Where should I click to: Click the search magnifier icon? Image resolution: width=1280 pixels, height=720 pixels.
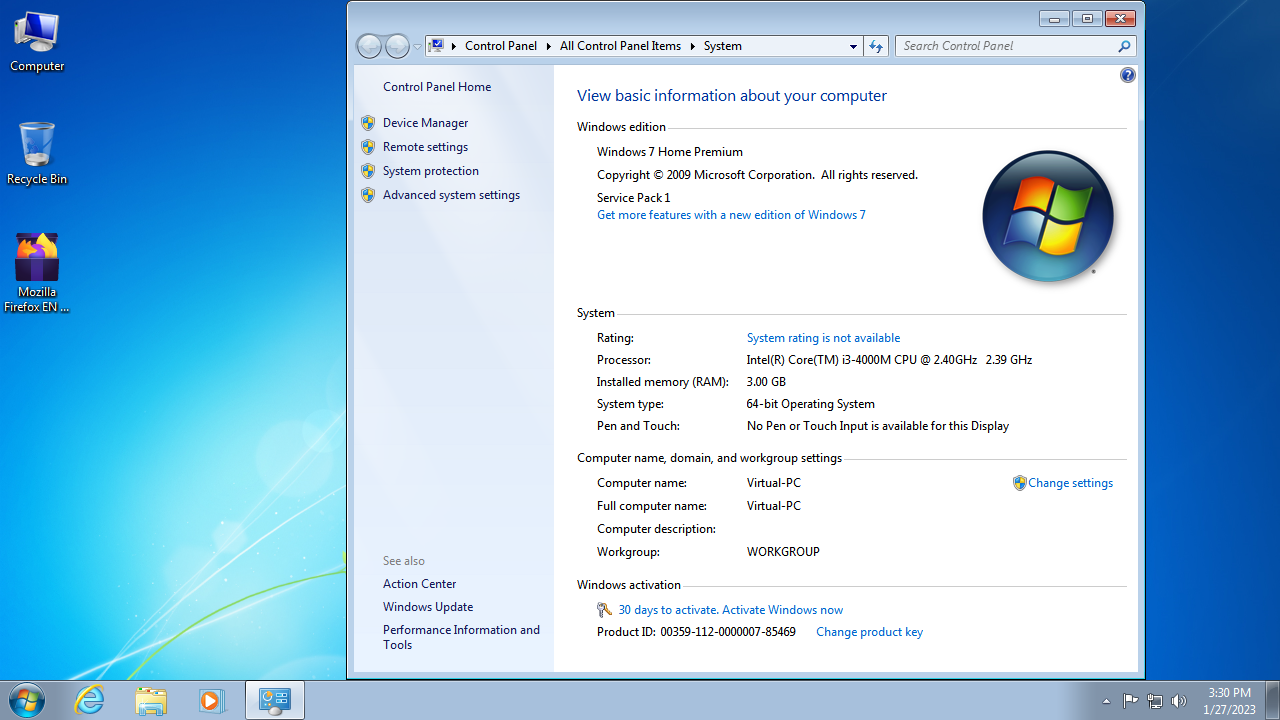1124,46
